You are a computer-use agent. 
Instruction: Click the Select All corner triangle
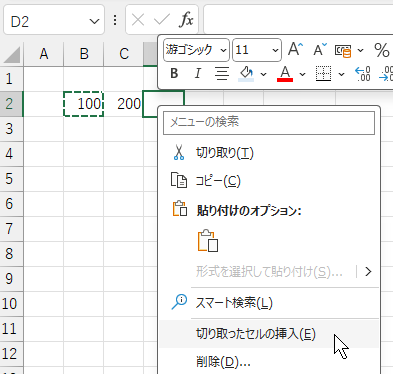click(12, 55)
